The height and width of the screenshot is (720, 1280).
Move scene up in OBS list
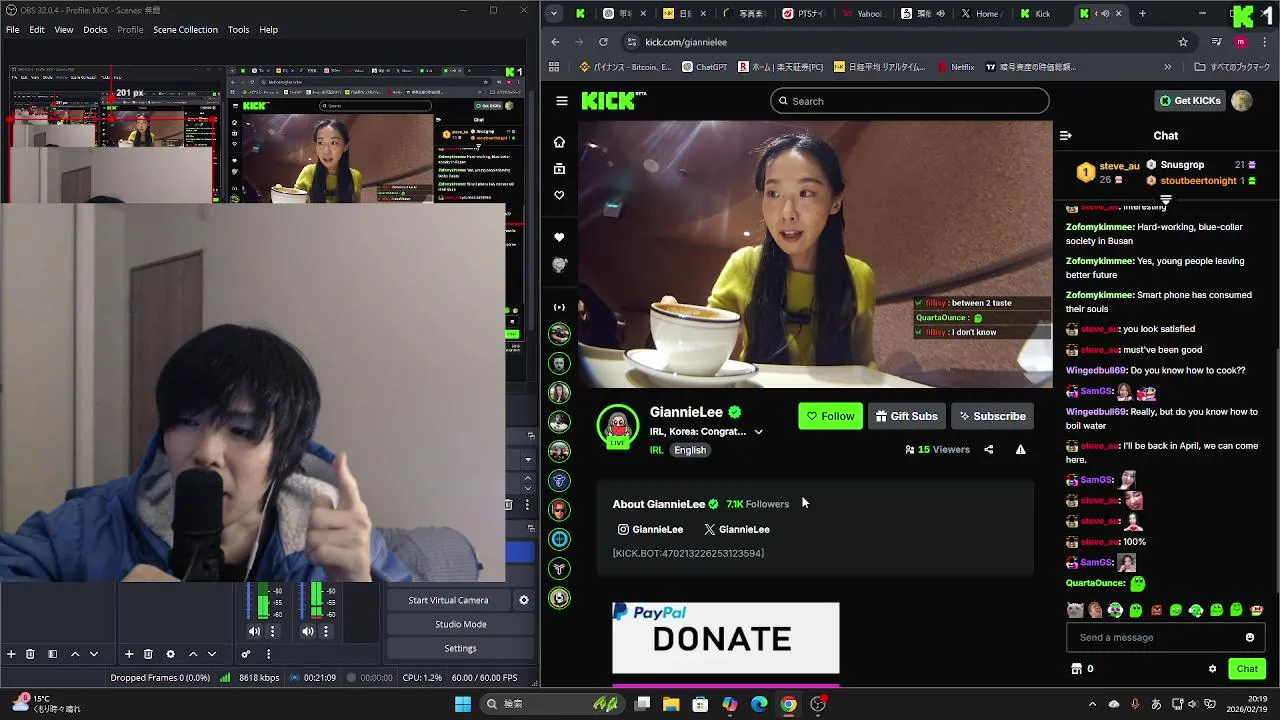[x=75, y=654]
